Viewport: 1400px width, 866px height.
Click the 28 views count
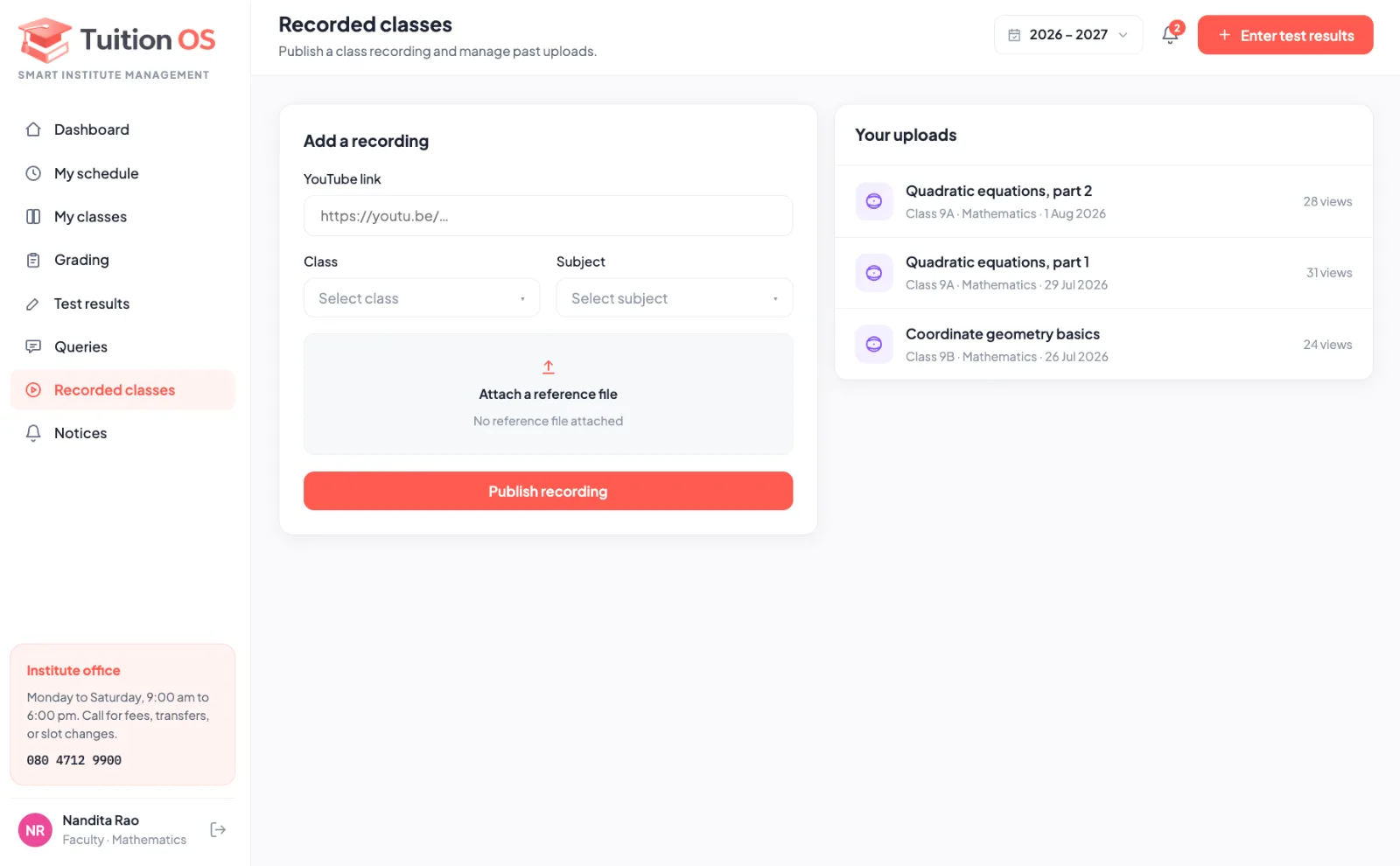pyautogui.click(x=1327, y=202)
